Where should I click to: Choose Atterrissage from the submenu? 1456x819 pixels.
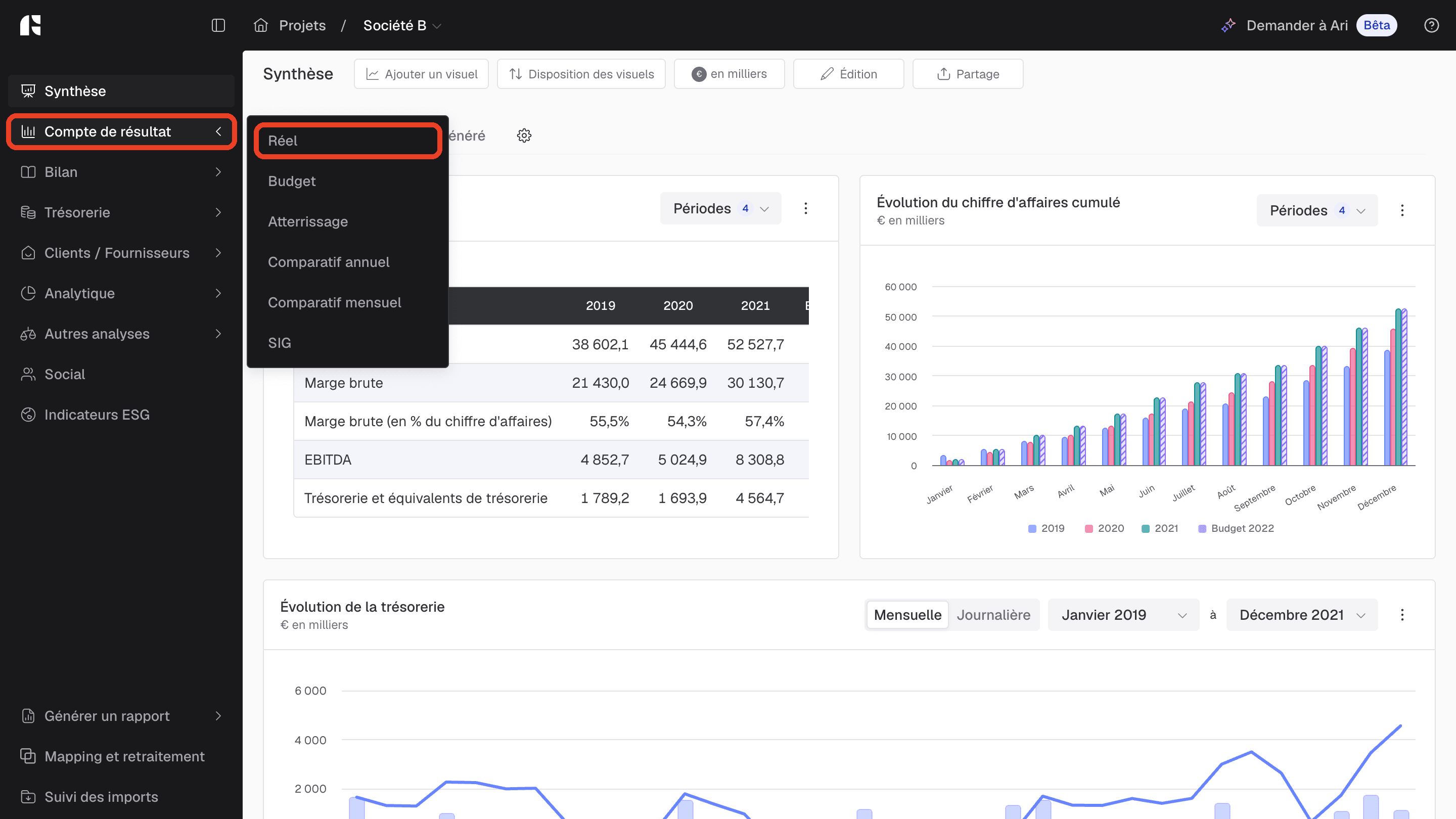(x=348, y=221)
